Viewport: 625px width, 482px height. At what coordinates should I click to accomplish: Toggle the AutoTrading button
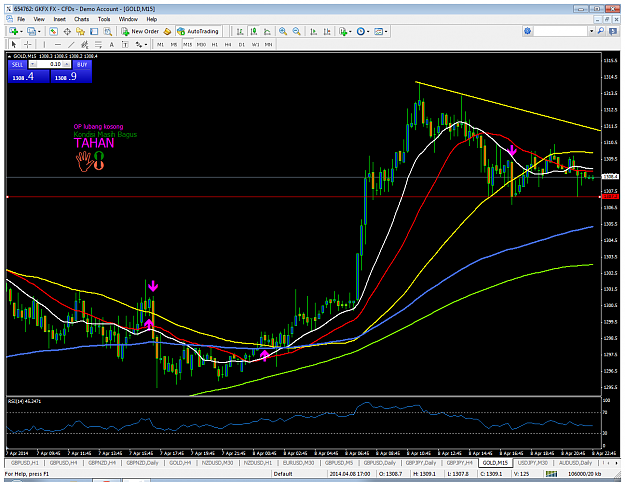click(x=198, y=31)
